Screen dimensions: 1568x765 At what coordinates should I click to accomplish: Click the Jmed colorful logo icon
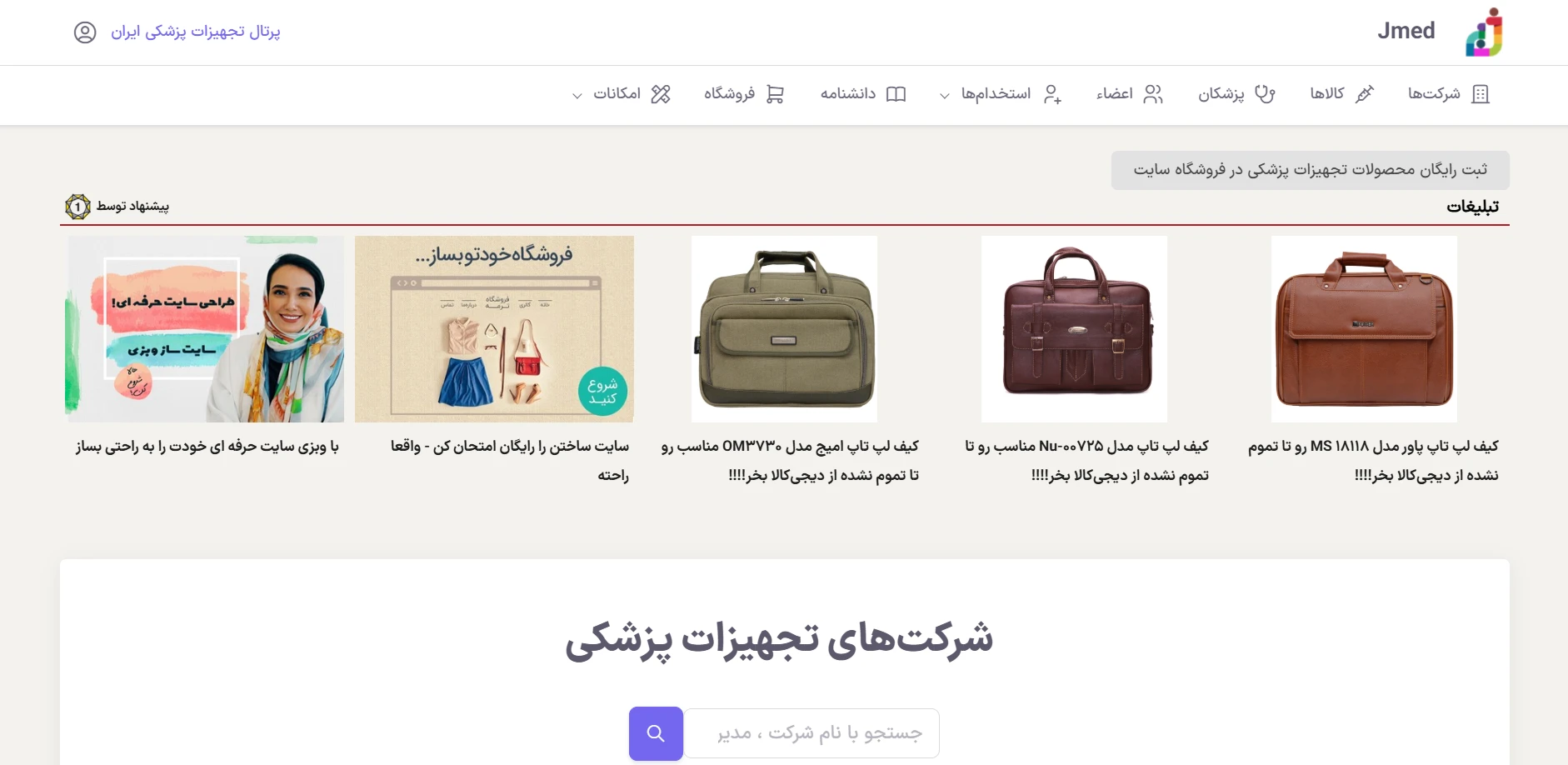click(1484, 32)
